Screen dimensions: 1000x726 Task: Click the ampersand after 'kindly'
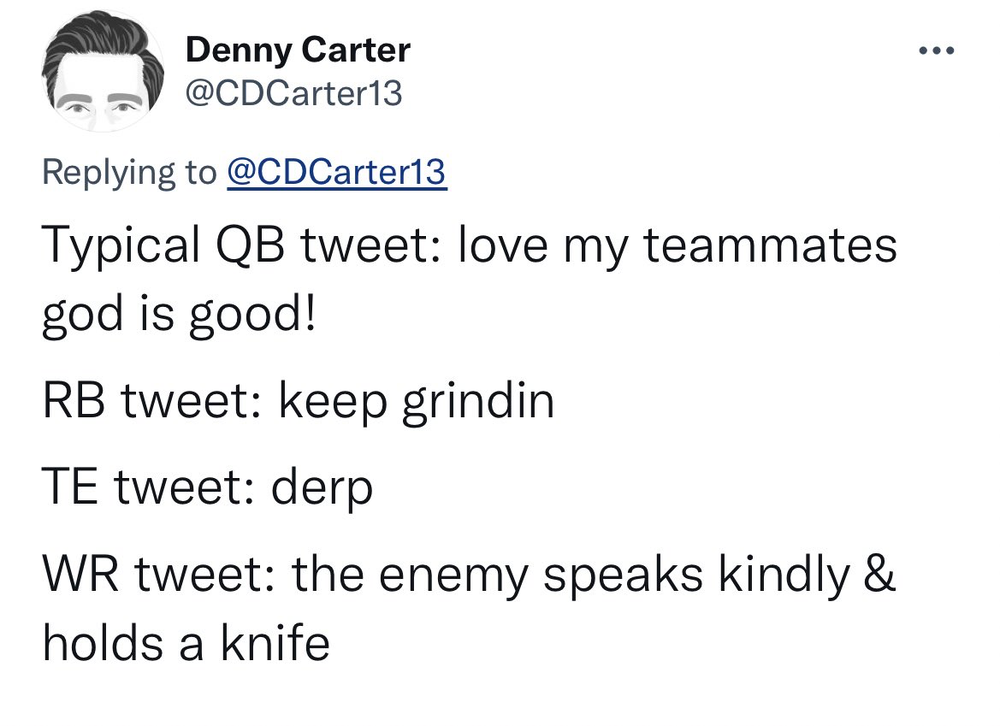click(881, 574)
